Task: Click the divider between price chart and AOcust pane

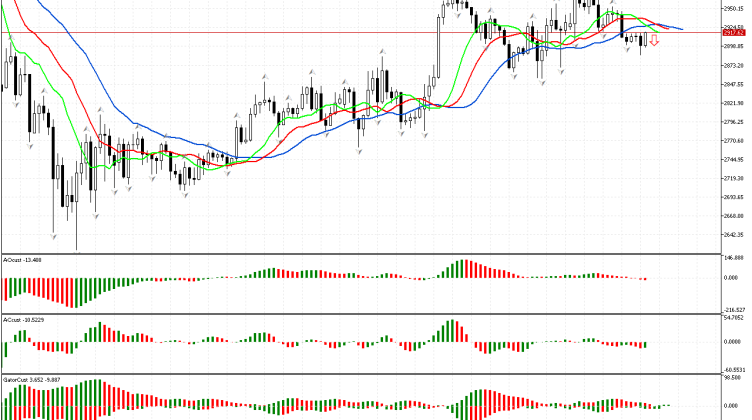Action: 360,253
